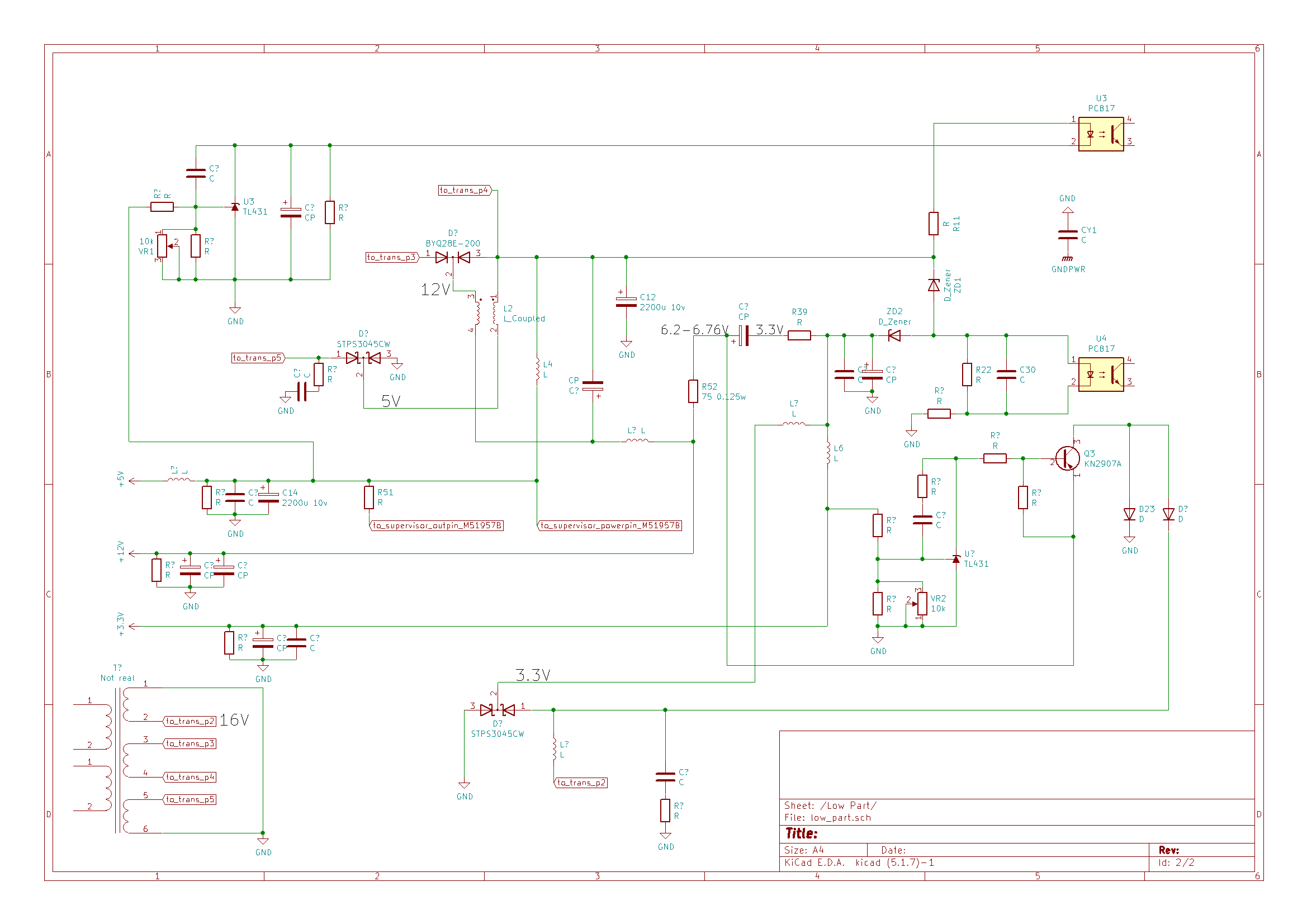Image resolution: width=1307 pixels, height=924 pixels.
Task: Select the ZD1 zener diode symbol
Action: [935, 286]
